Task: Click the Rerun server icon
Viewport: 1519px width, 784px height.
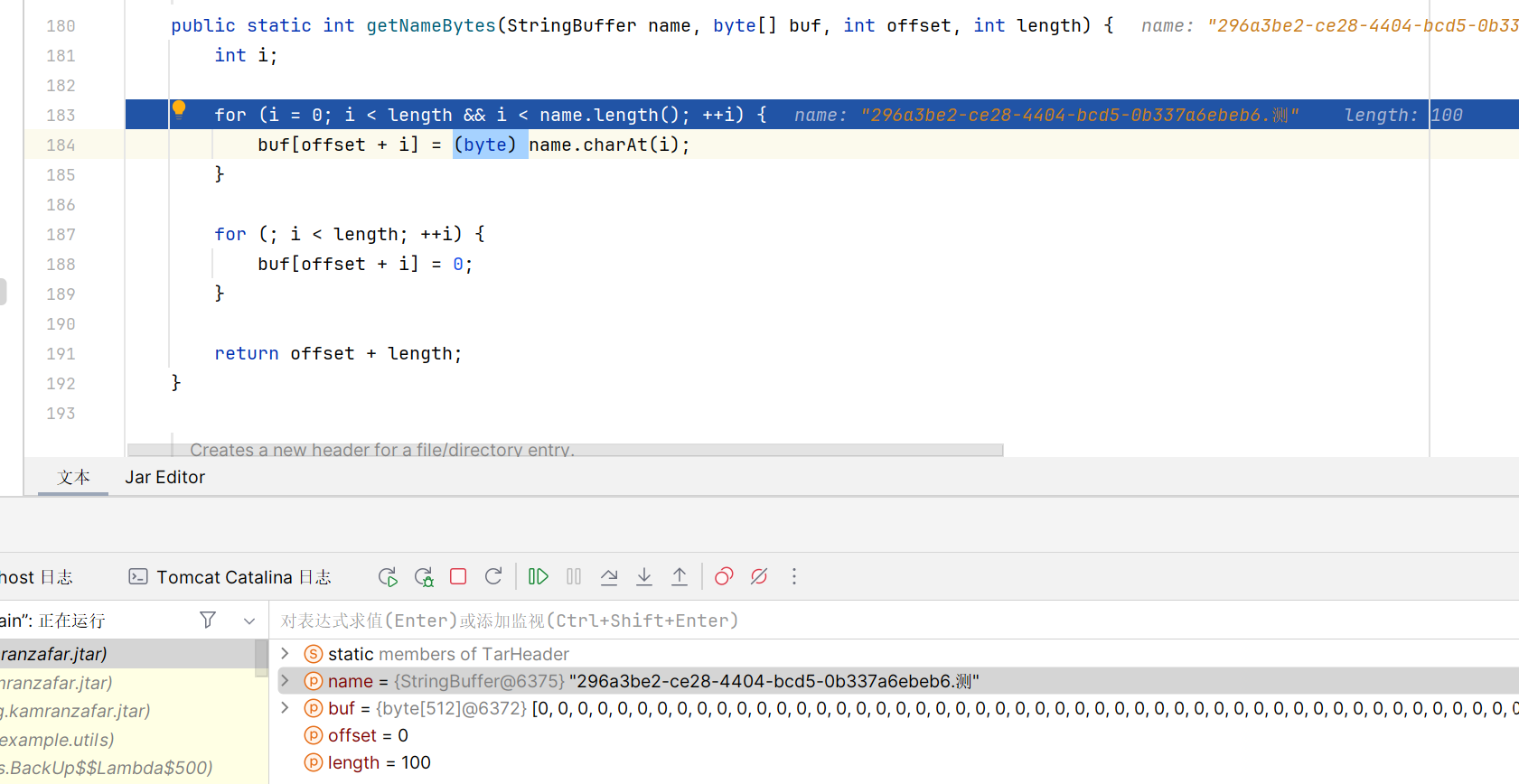Action: 388,577
